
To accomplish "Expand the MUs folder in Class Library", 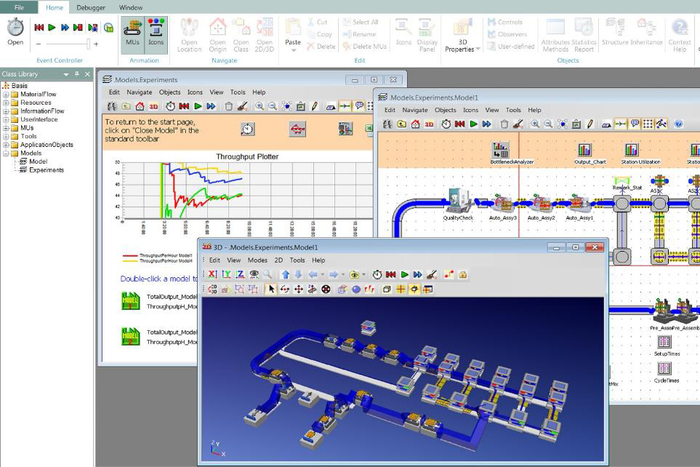I will 6,128.
